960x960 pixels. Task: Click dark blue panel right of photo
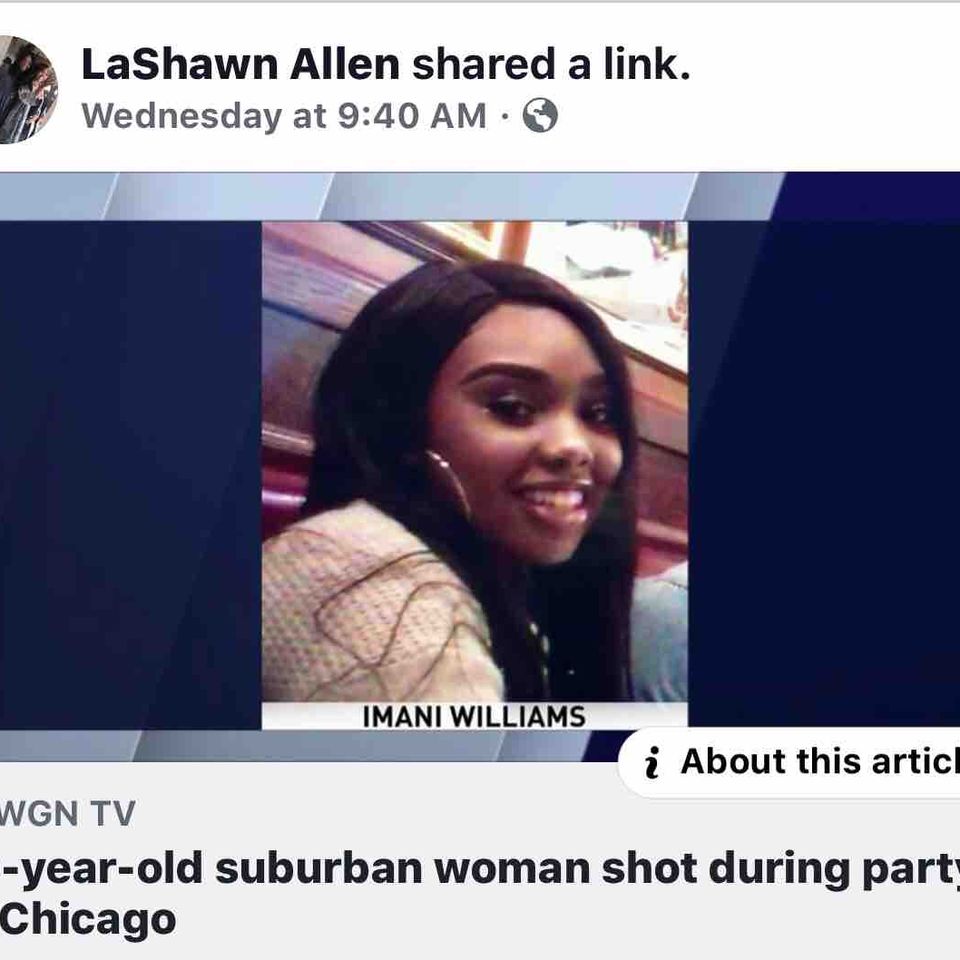coord(824,474)
